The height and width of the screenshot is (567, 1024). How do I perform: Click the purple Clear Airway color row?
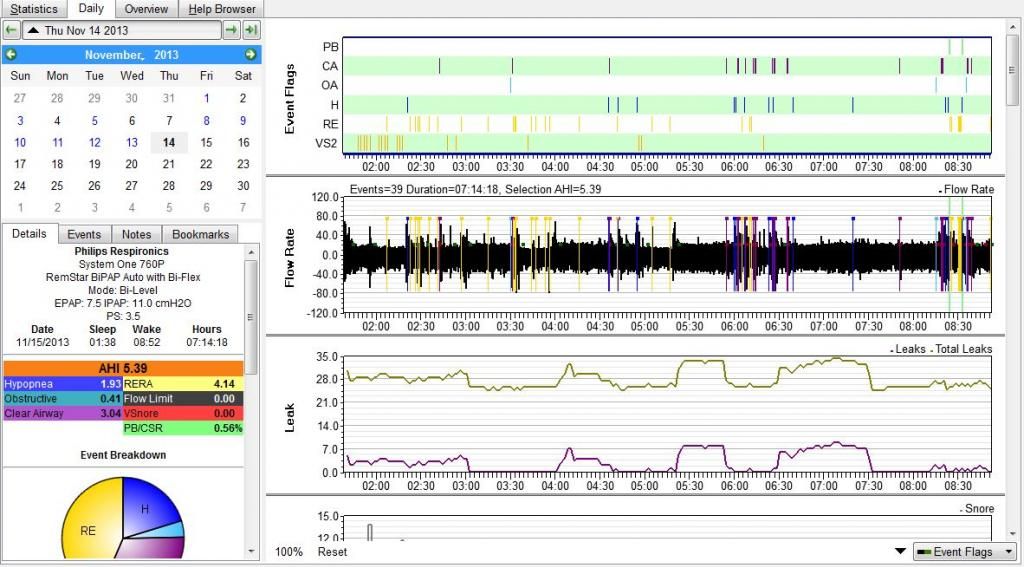point(62,413)
